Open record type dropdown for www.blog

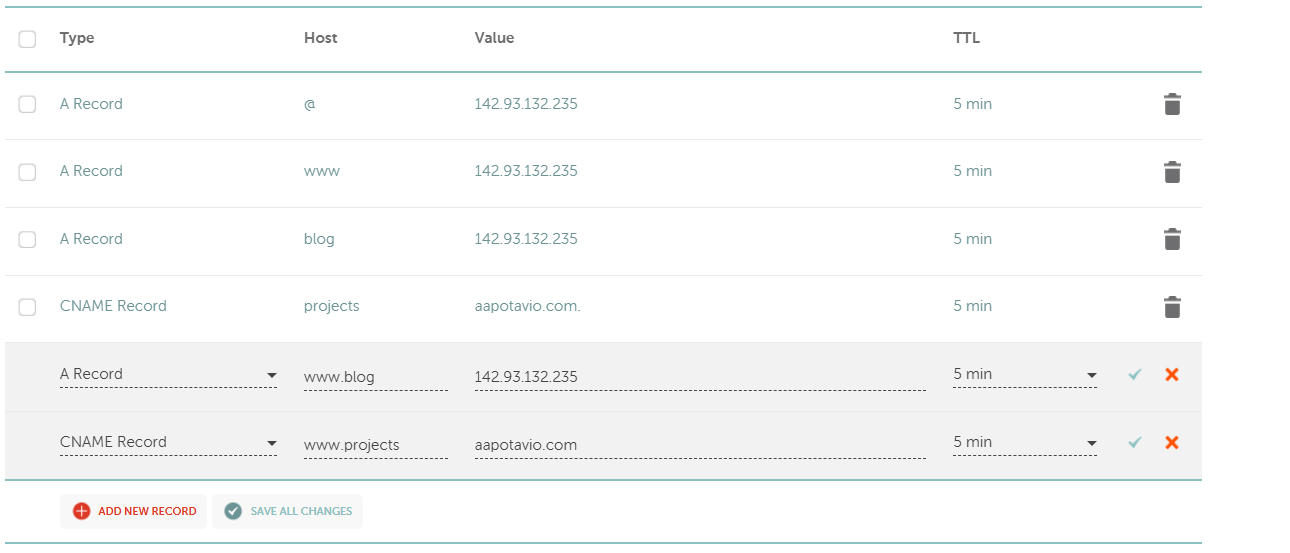(x=168, y=375)
